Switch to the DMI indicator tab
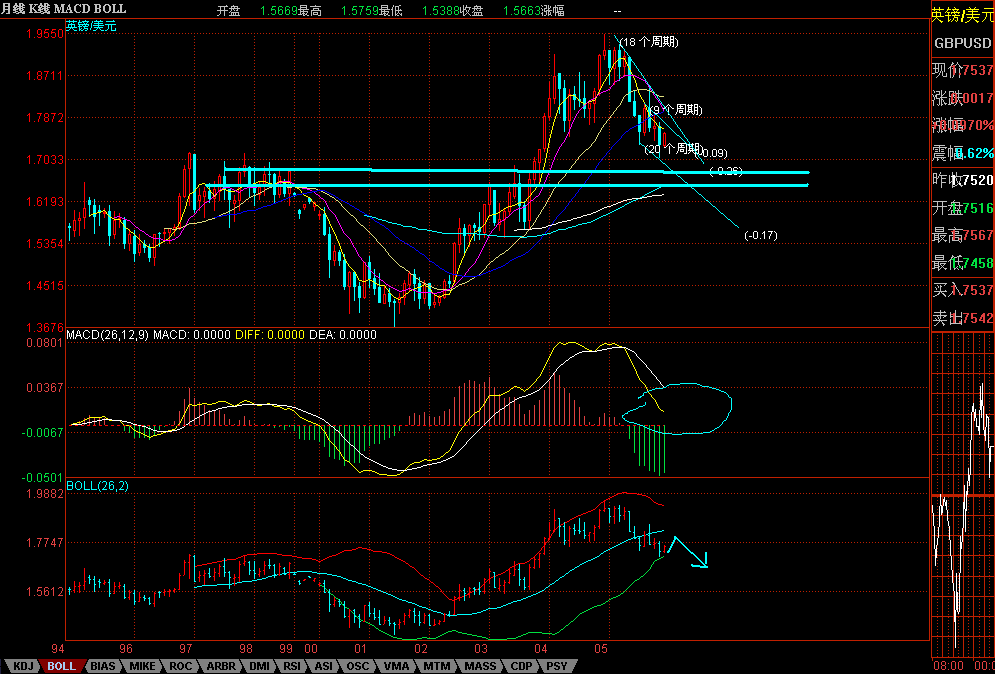995x674 pixels. pyautogui.click(x=260, y=666)
